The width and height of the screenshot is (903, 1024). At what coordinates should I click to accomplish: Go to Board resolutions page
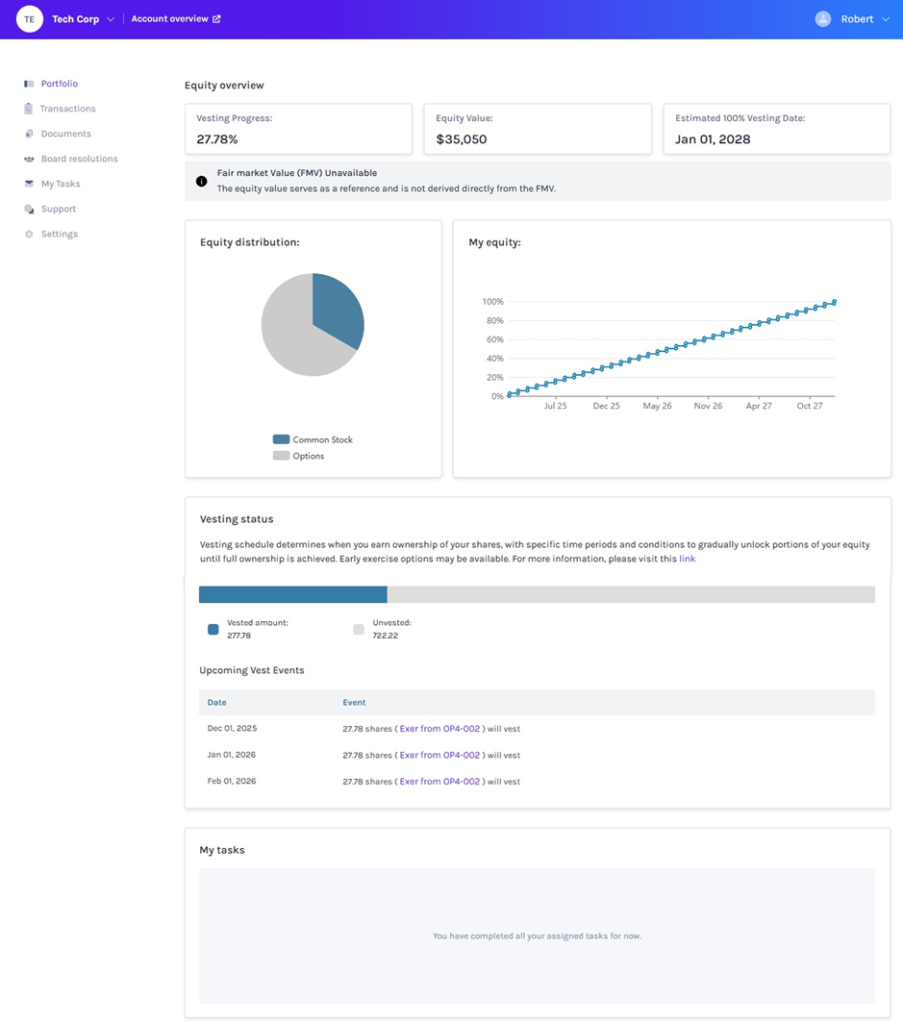click(79, 159)
